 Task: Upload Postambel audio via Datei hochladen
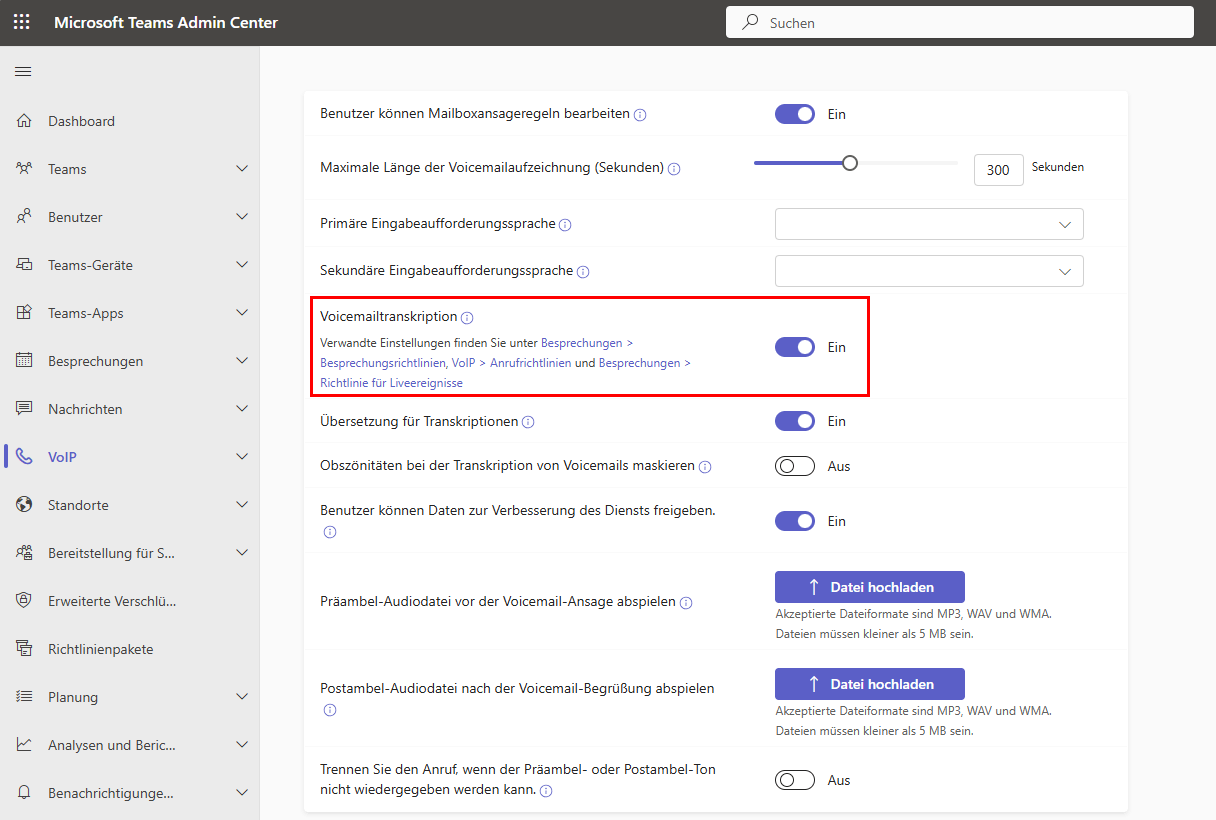click(870, 684)
